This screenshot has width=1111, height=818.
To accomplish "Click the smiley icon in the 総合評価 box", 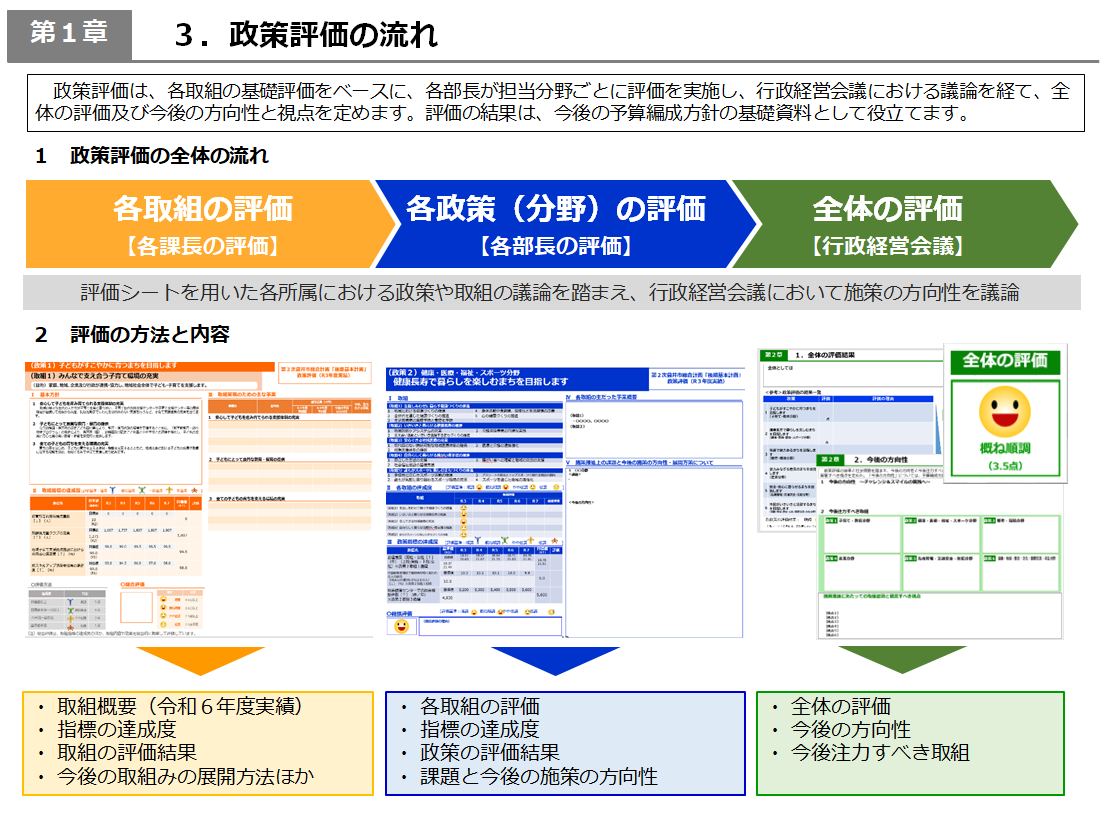I will click(401, 627).
